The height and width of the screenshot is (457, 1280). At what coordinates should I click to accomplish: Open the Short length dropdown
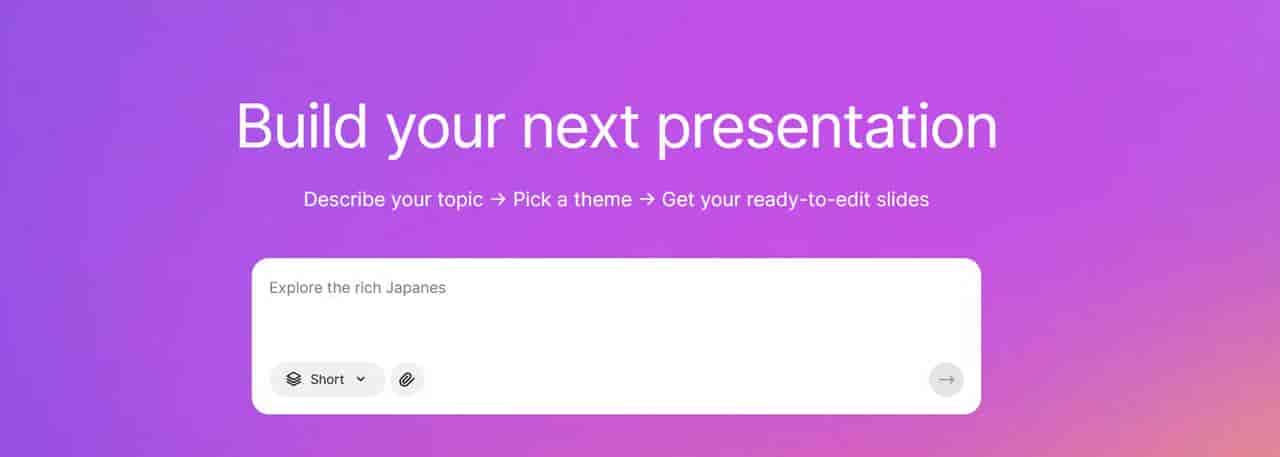tap(327, 380)
